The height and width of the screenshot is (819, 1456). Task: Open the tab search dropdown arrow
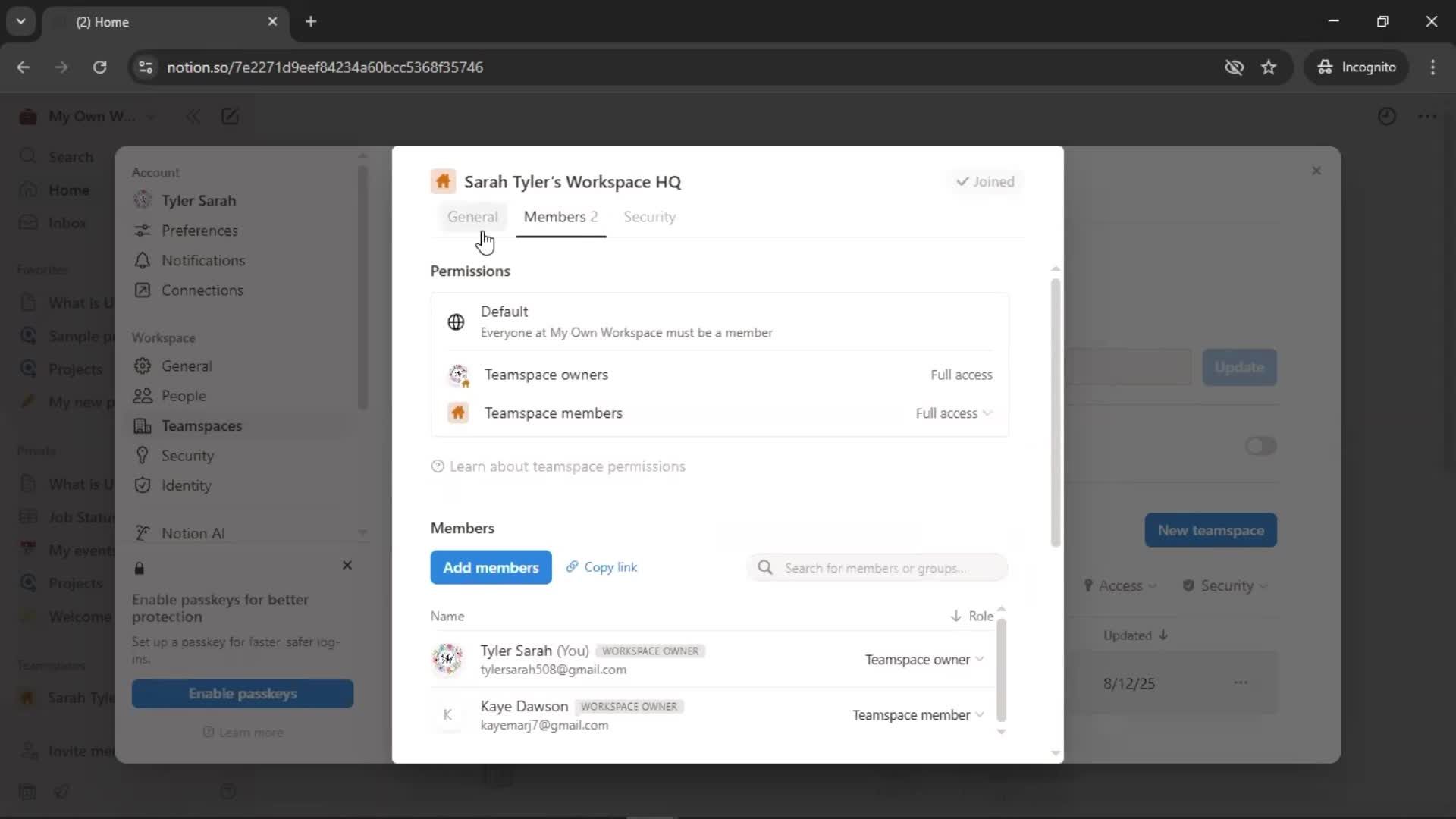[x=20, y=21]
